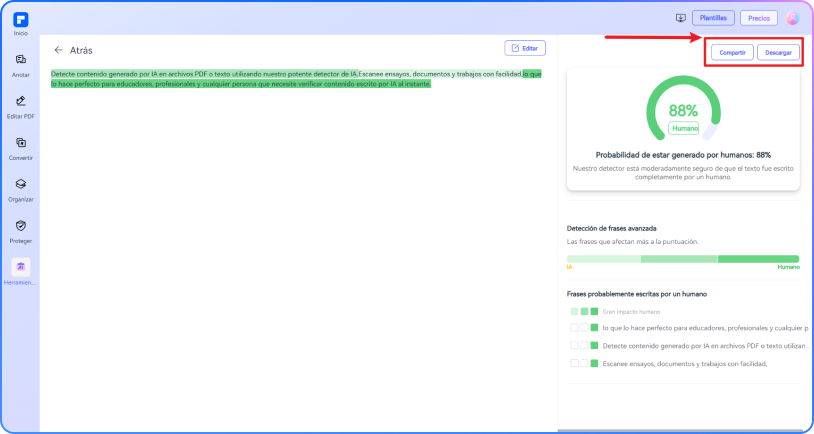Click the Humano badge under 88%

683,128
